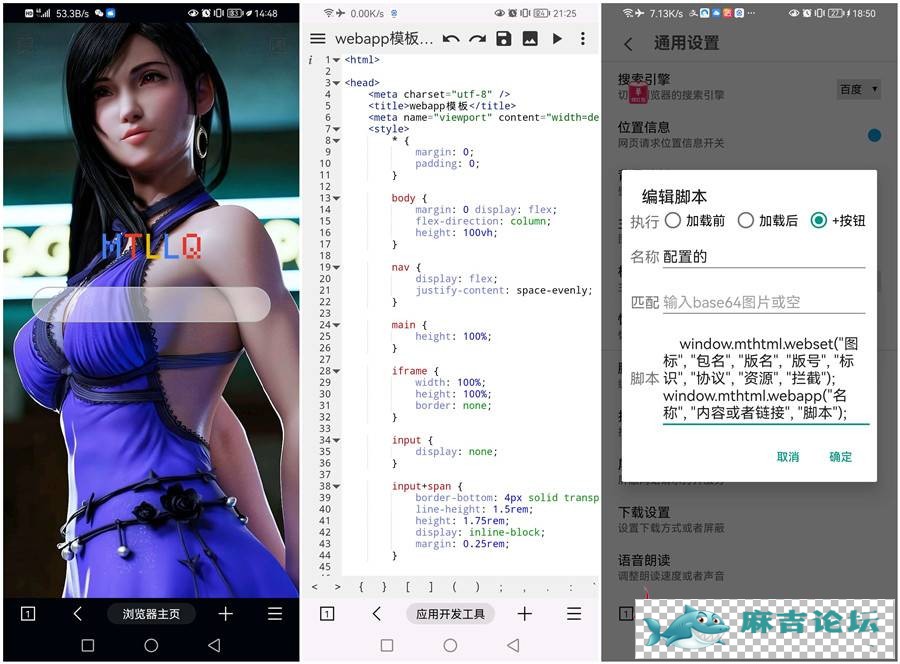The width and height of the screenshot is (900, 664).
Task: Fold the nav rule at line 19
Action: pos(336,267)
